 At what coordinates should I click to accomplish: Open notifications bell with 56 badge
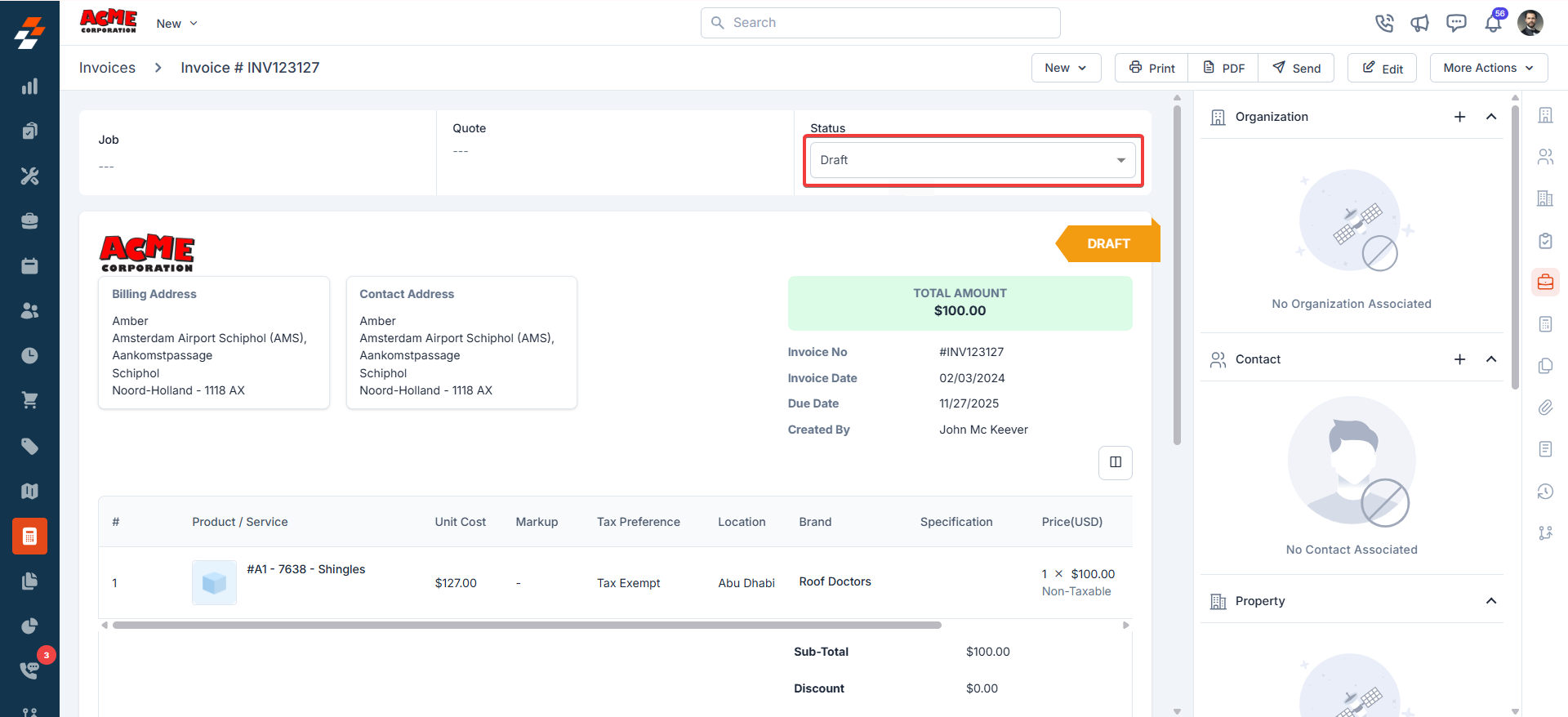click(1493, 23)
